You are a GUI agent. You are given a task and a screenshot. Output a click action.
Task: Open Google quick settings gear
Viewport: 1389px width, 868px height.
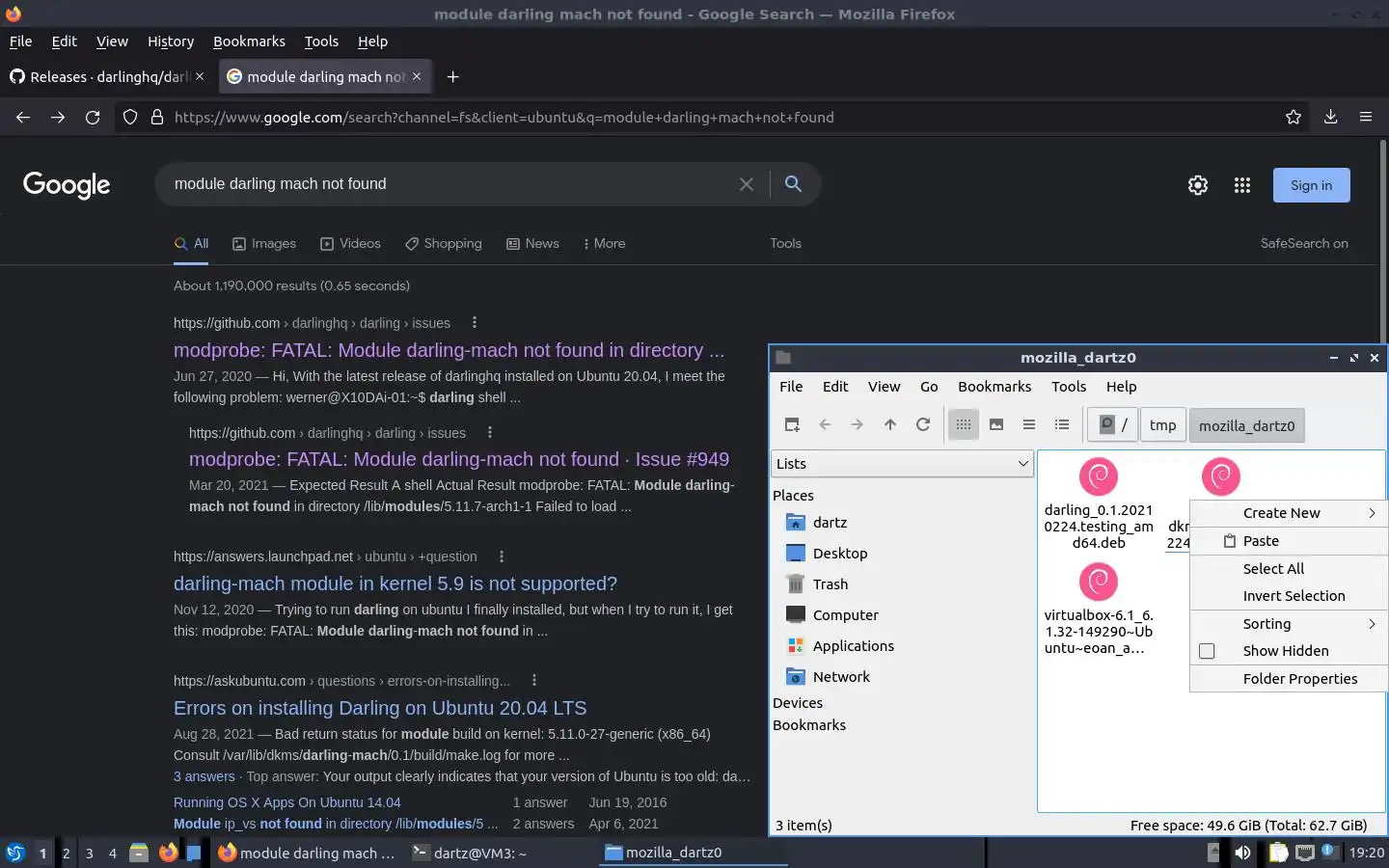[x=1198, y=185]
